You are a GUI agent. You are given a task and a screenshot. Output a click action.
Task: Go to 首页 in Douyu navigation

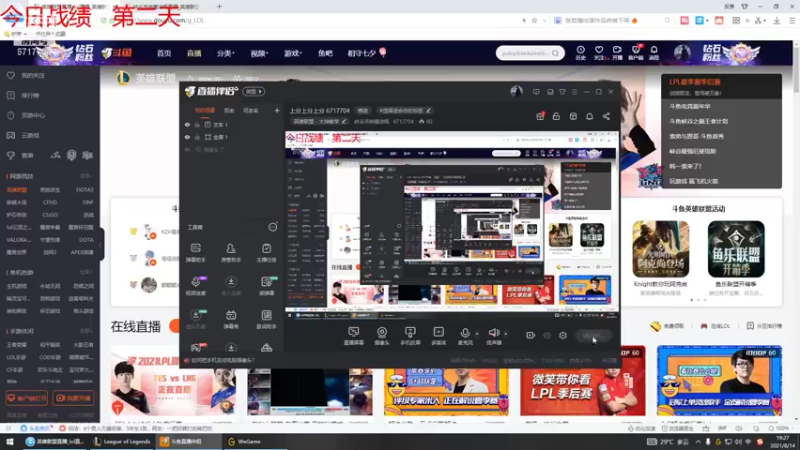[164, 53]
